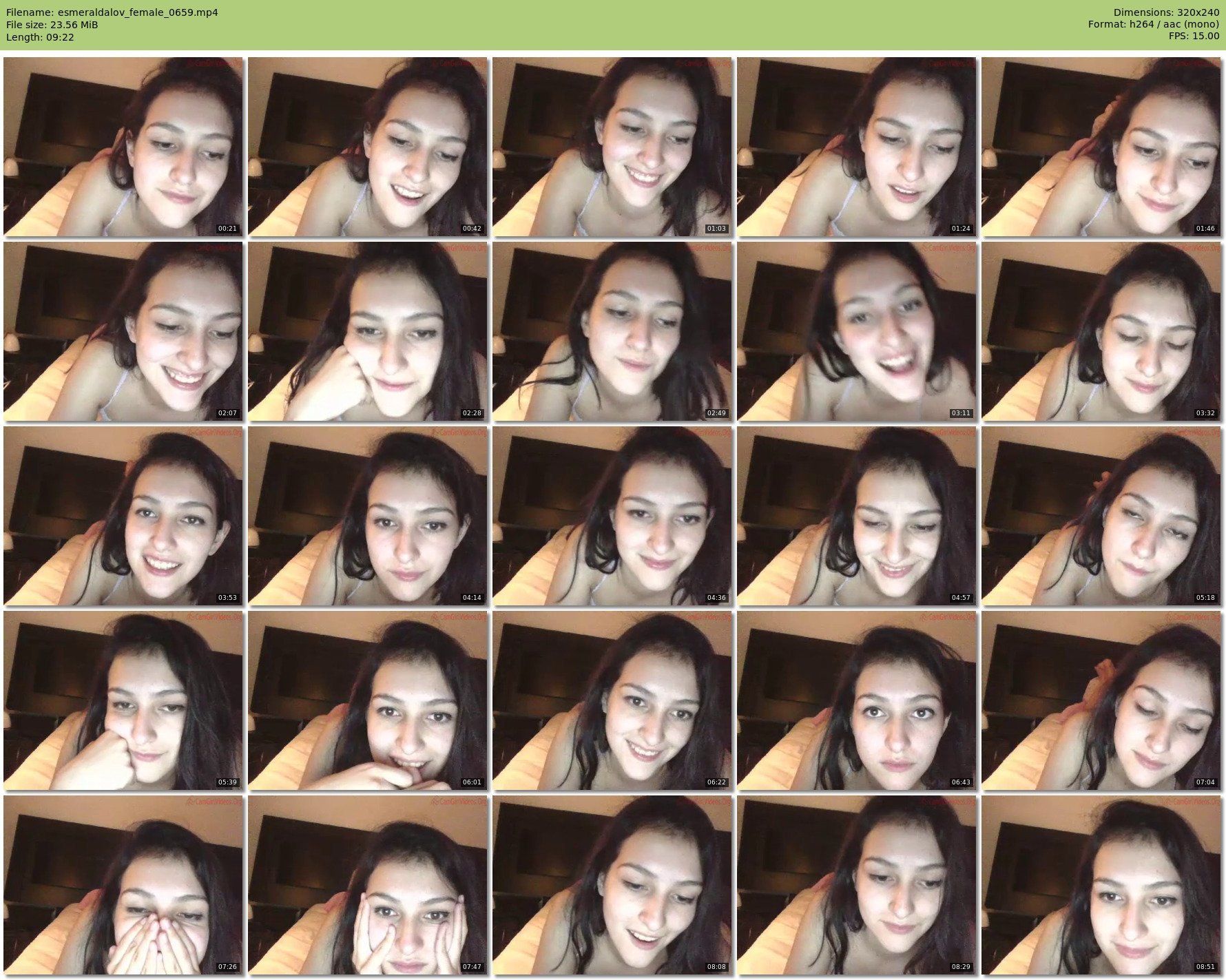Pick the frame timestamped 06:01

pos(368,700)
